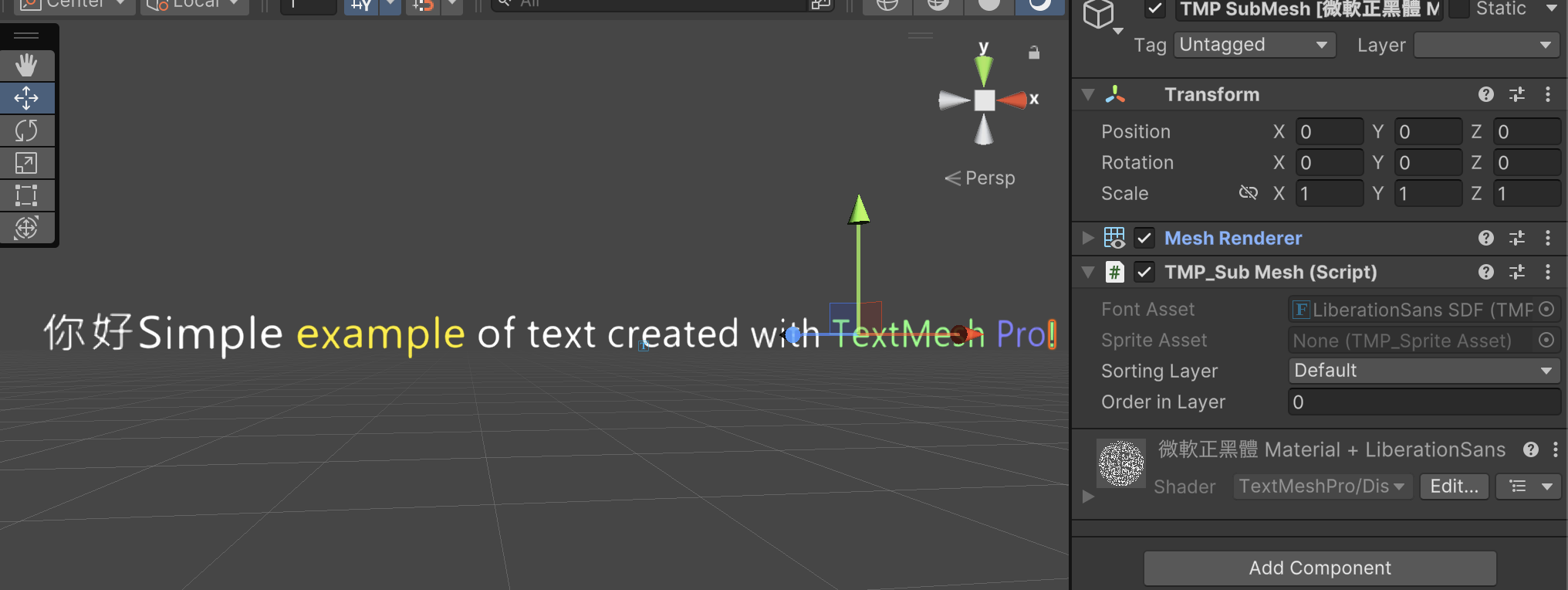Open material more options menu
The width and height of the screenshot is (1568, 590).
1556,449
